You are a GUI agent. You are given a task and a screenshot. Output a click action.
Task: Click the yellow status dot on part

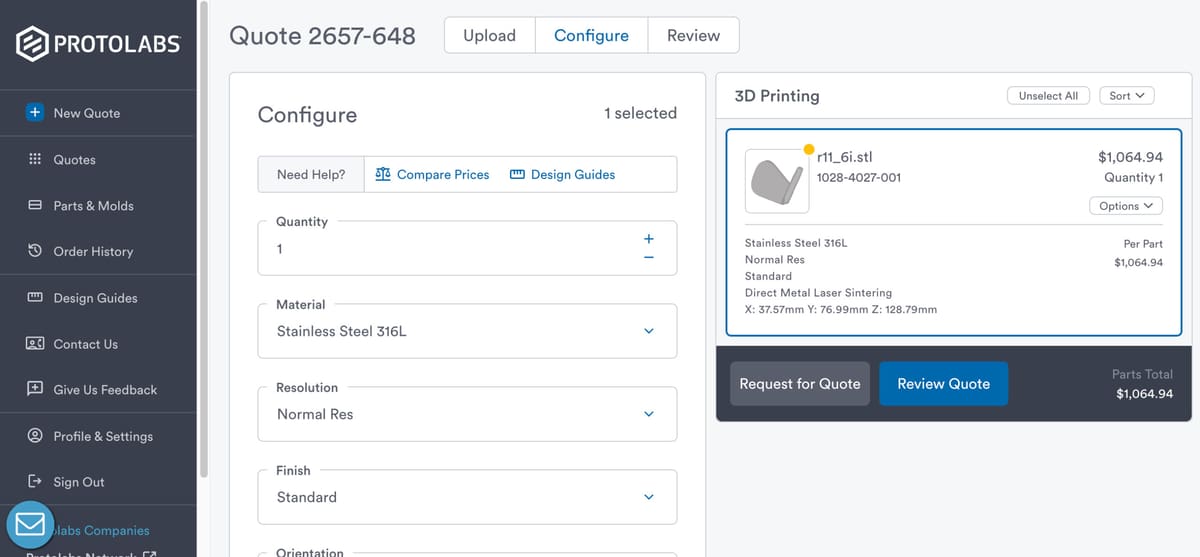click(809, 150)
